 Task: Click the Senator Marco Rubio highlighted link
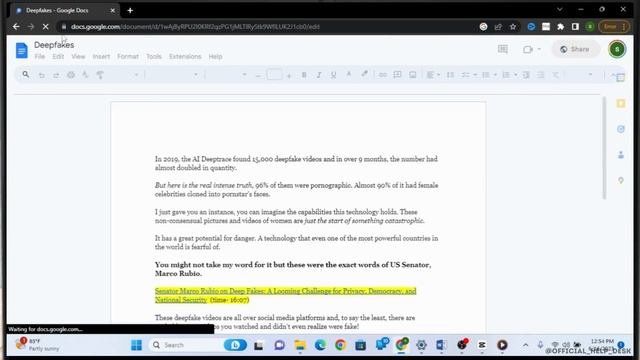[285, 295]
